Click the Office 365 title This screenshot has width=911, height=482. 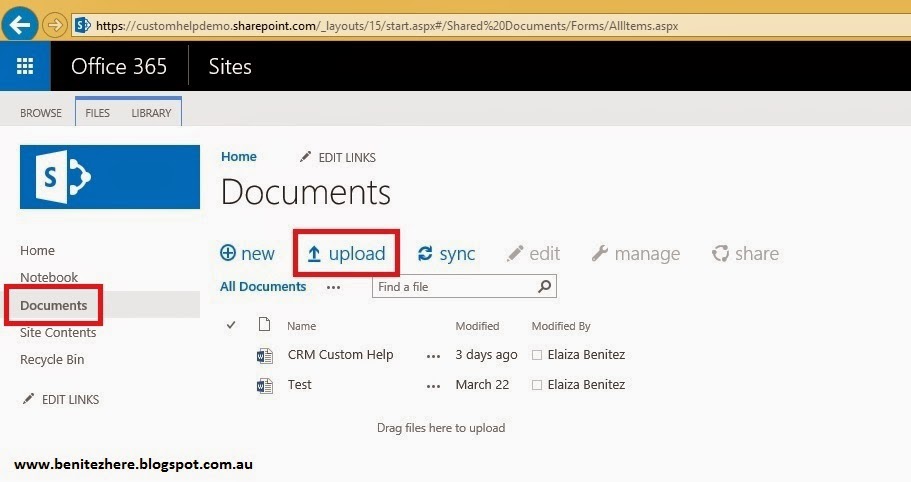(x=119, y=66)
